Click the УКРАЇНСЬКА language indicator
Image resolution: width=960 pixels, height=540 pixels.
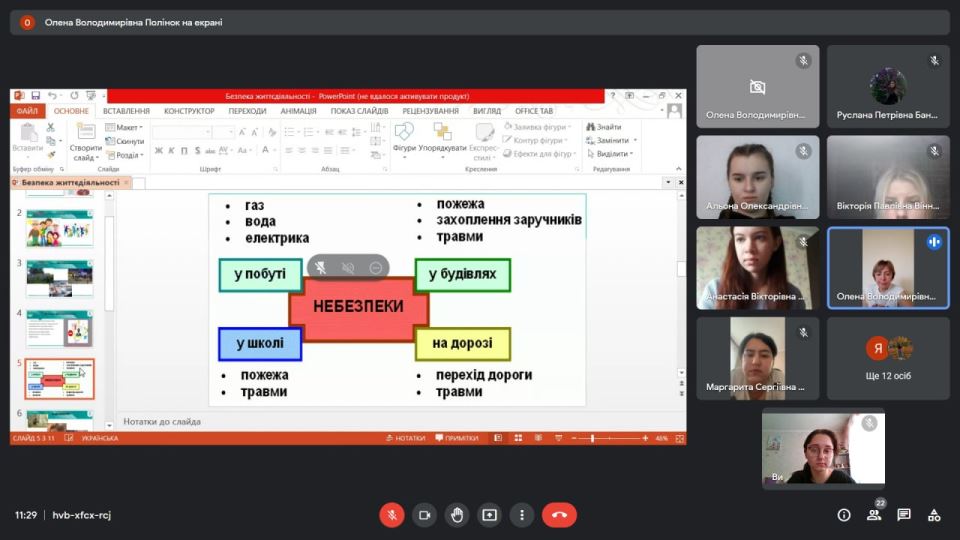tap(100, 438)
